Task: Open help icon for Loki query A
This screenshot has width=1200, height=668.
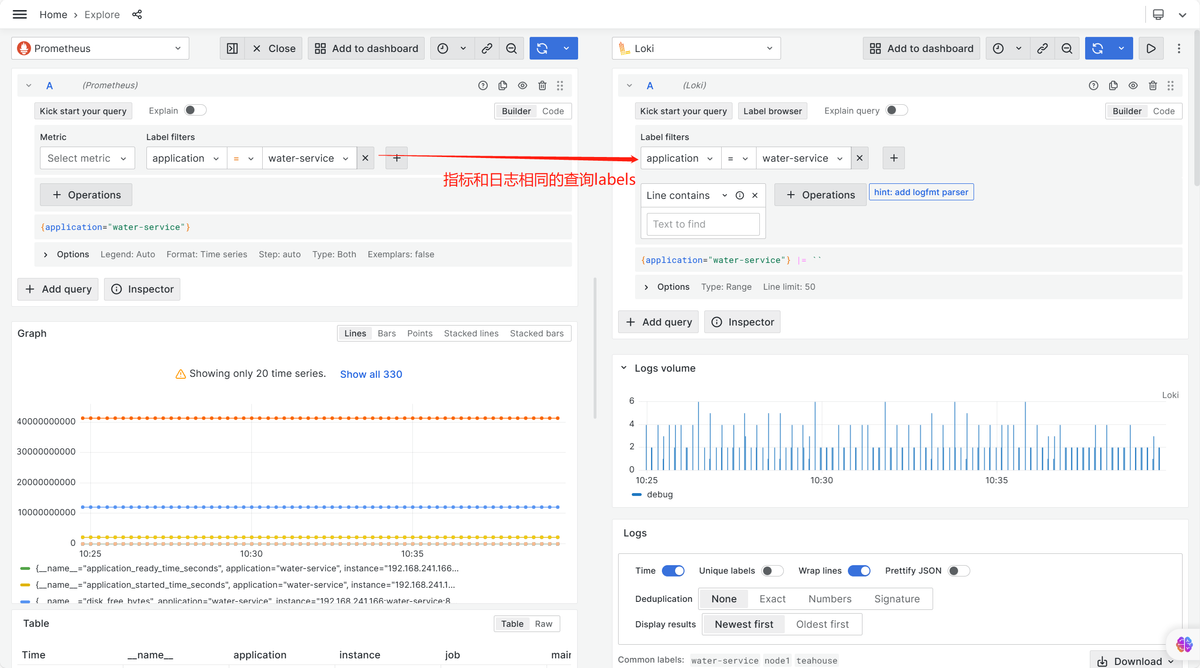Action: tap(1093, 86)
